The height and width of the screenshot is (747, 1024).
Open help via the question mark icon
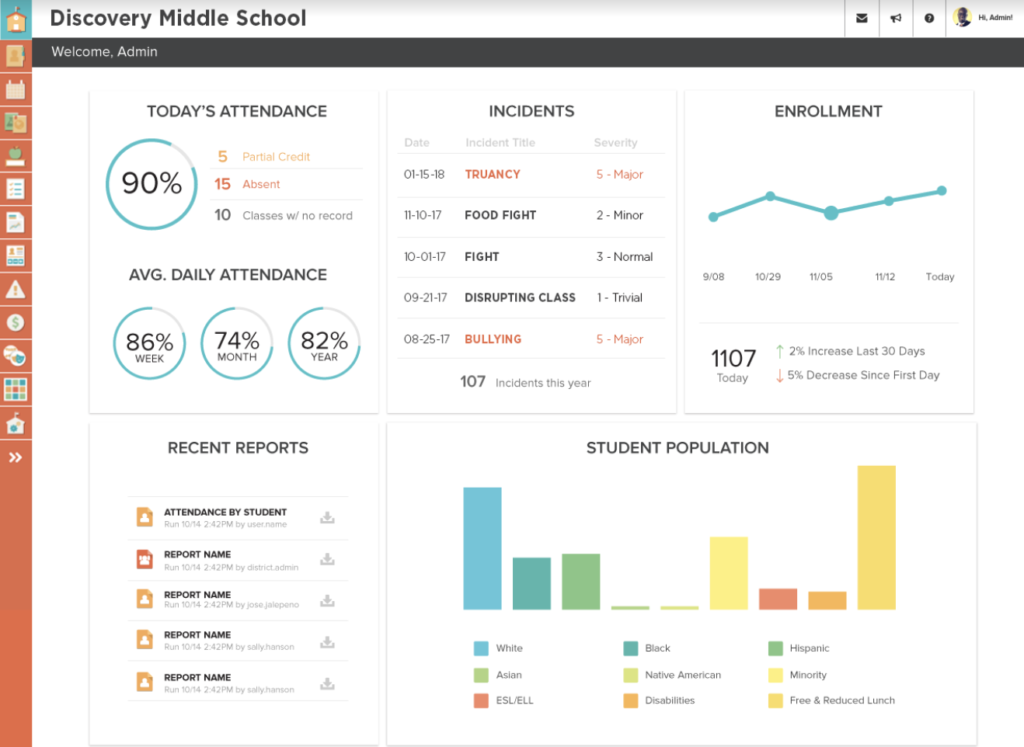coord(929,18)
